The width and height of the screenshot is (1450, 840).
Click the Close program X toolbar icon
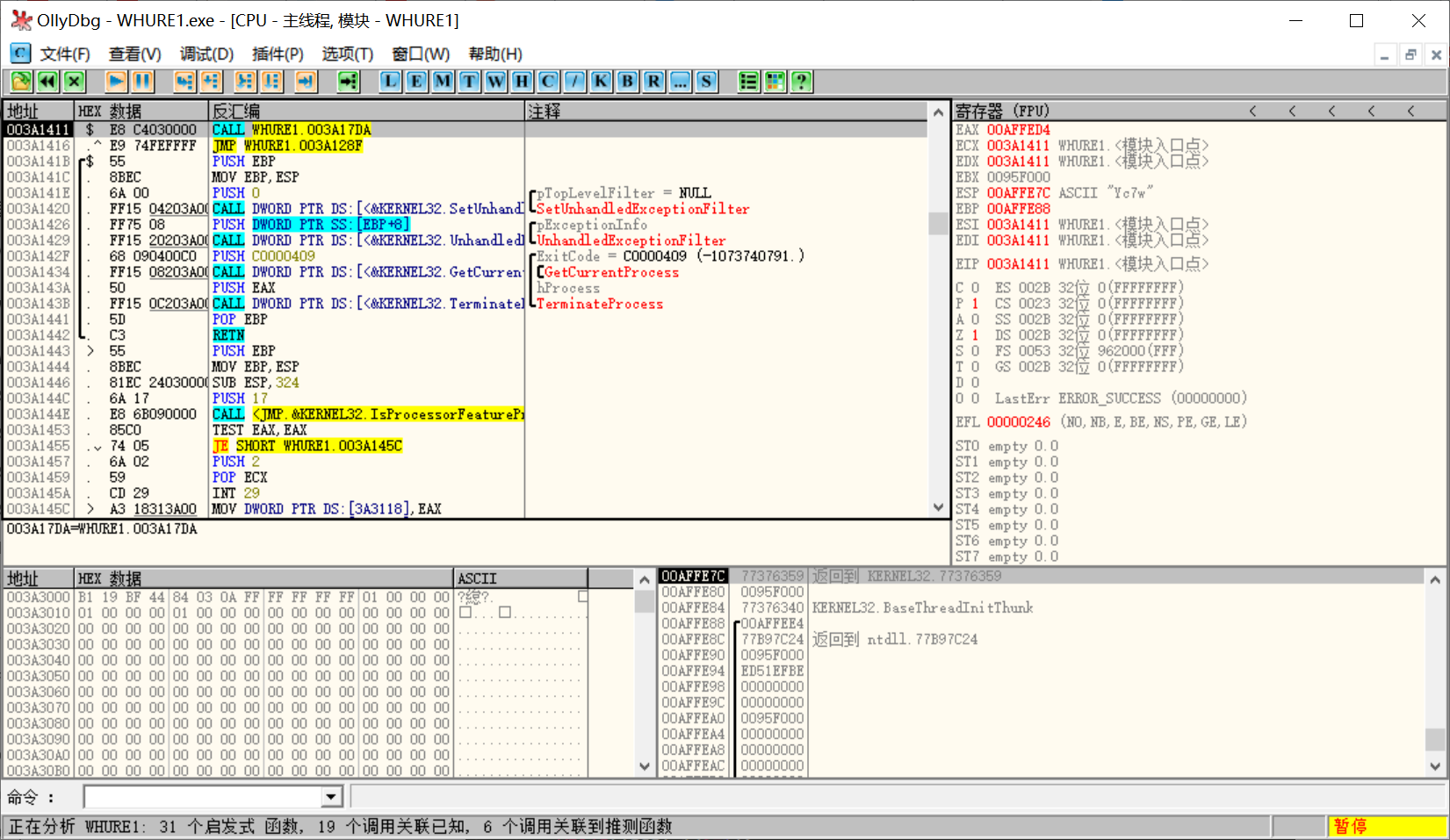click(74, 82)
